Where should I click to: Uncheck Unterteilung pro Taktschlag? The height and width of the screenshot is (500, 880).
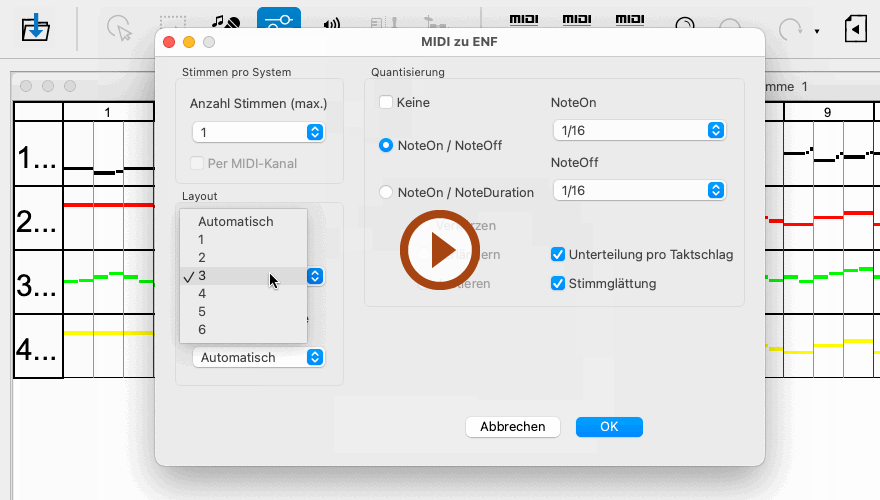(559, 255)
